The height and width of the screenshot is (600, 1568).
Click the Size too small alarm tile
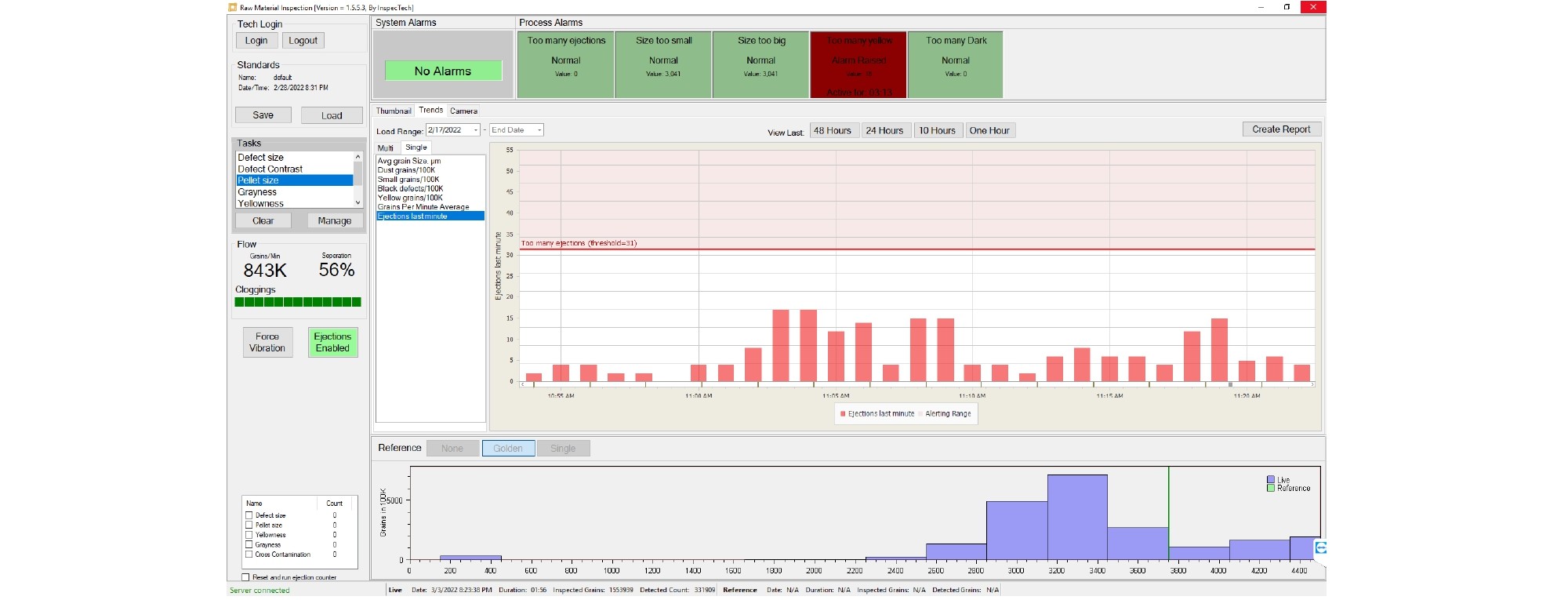tap(663, 64)
